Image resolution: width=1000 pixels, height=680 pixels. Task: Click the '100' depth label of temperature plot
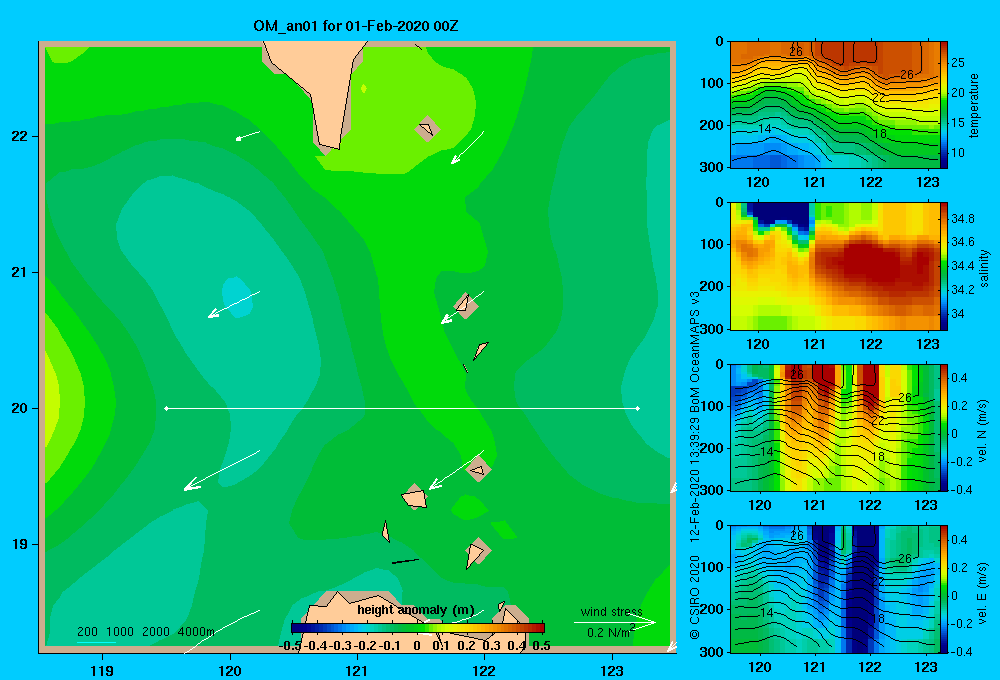tap(712, 83)
